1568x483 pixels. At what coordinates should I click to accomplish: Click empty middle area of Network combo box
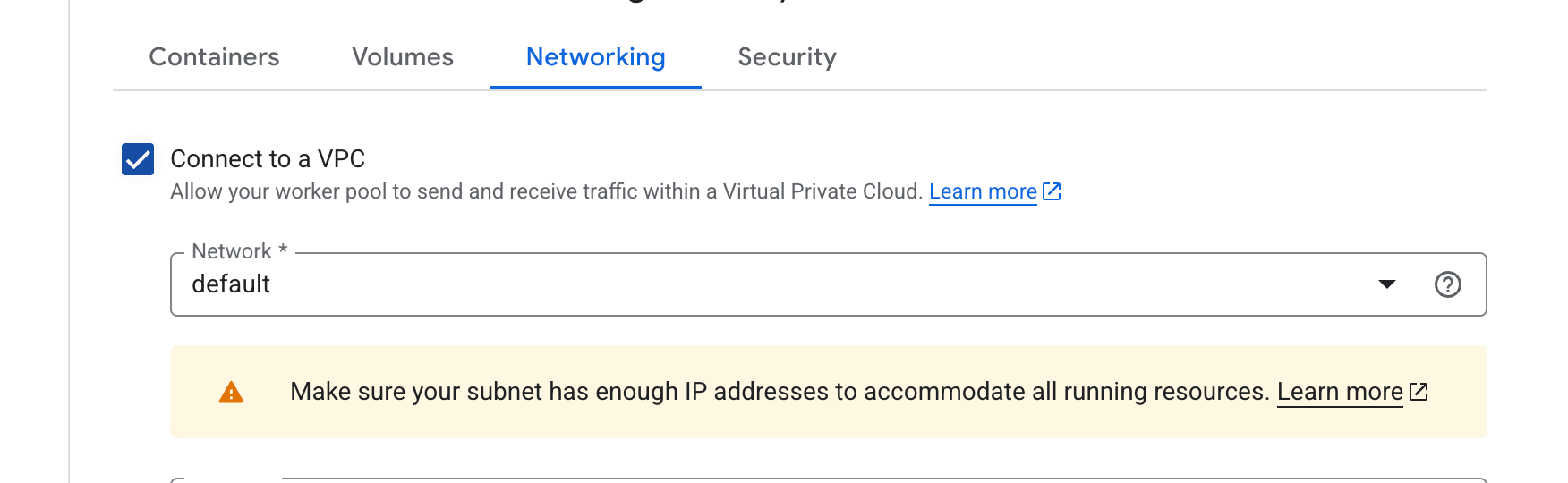coord(805,284)
